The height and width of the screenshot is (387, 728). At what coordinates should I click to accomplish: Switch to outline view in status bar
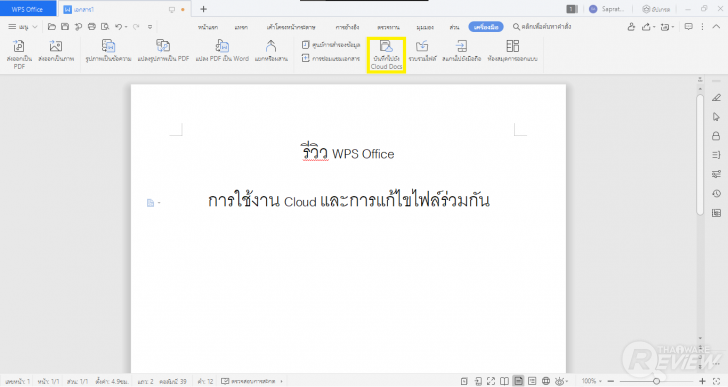tap(532, 381)
